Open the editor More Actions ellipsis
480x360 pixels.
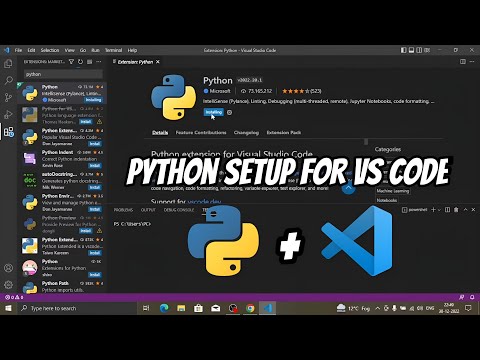point(472,62)
